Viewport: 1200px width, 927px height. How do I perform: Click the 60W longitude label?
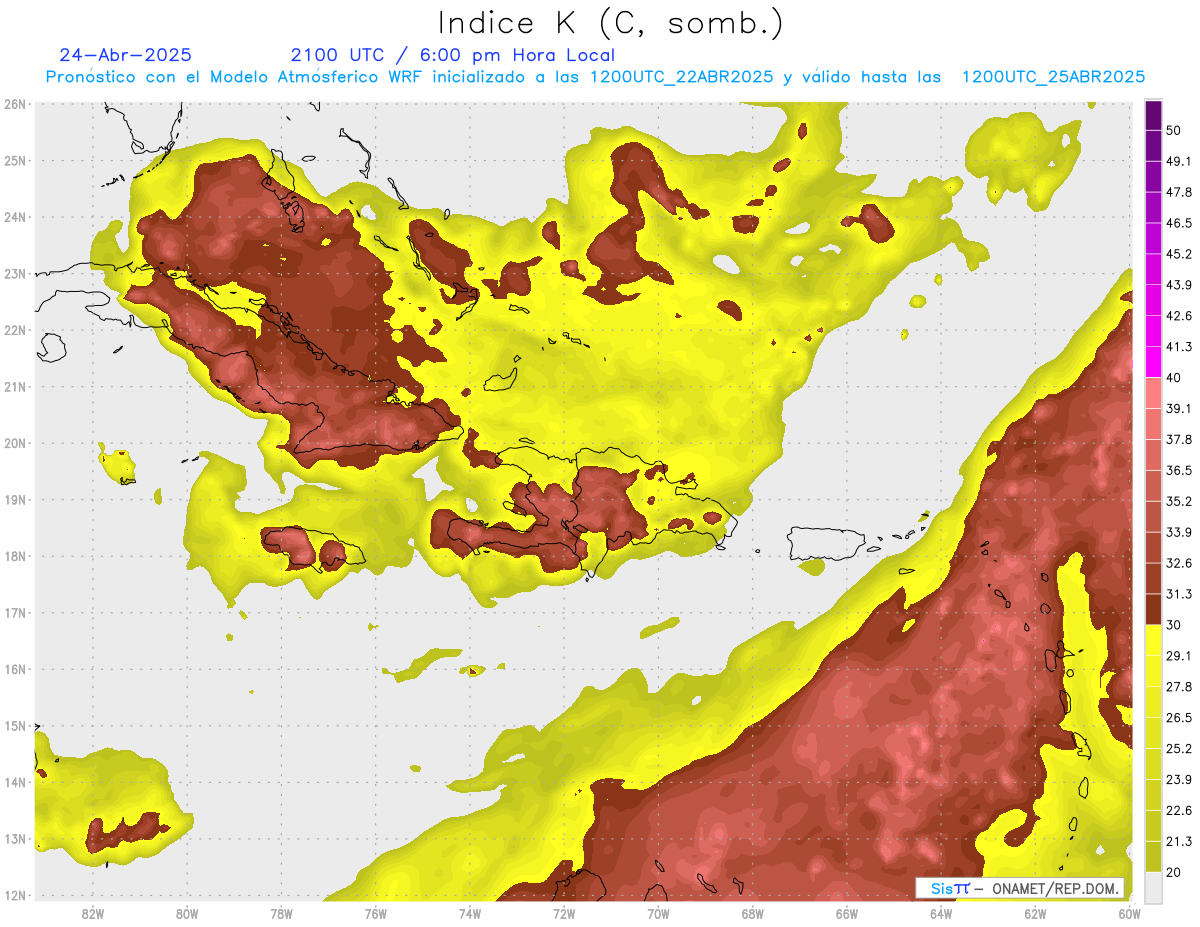1130,914
